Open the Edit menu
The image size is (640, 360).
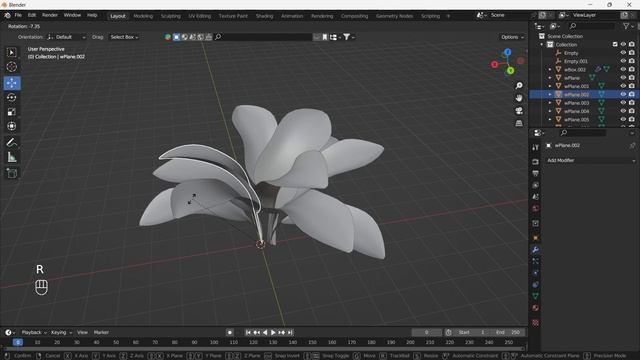(31, 15)
